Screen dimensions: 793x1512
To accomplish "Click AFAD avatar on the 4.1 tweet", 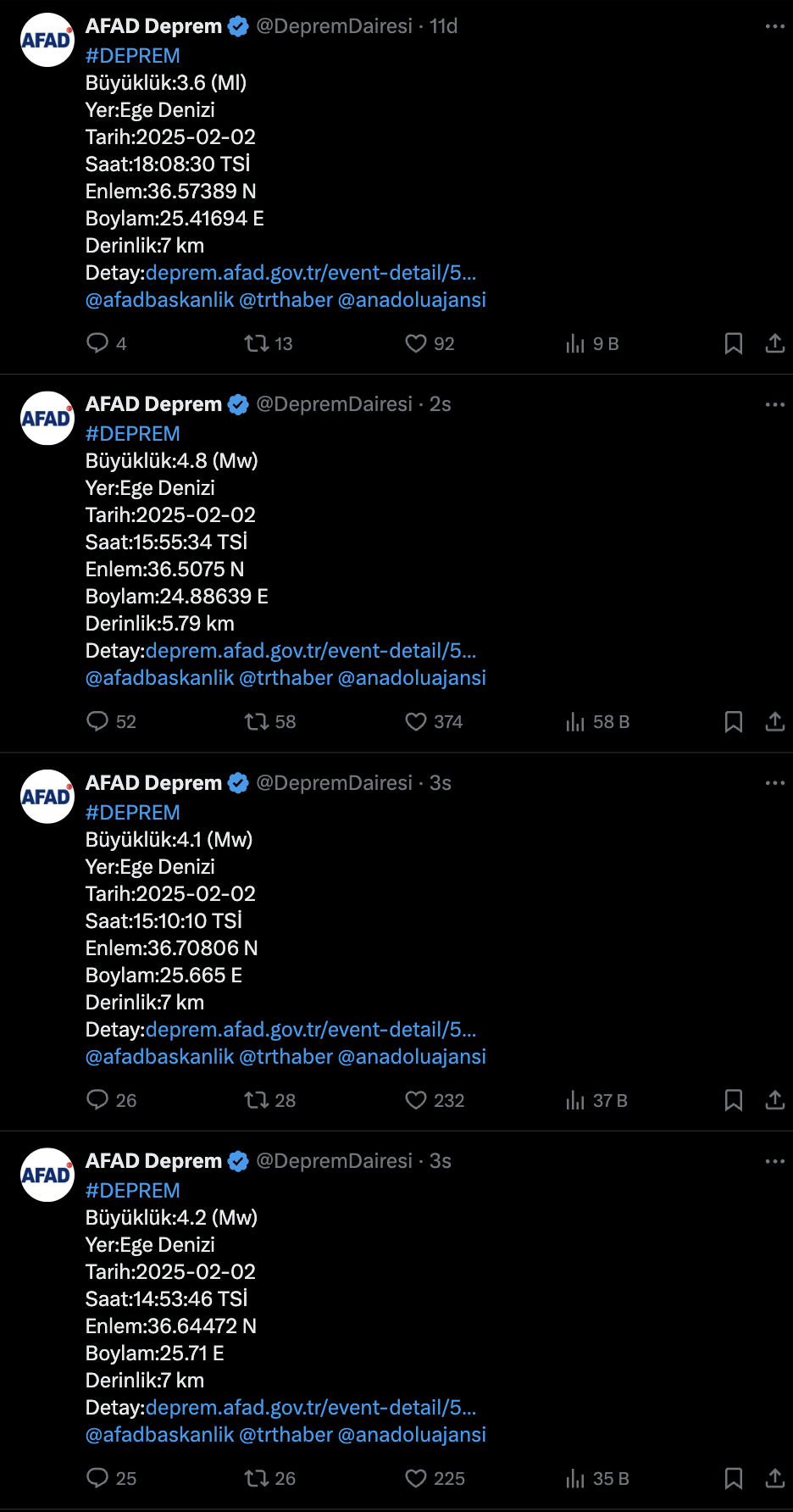I will click(47, 797).
